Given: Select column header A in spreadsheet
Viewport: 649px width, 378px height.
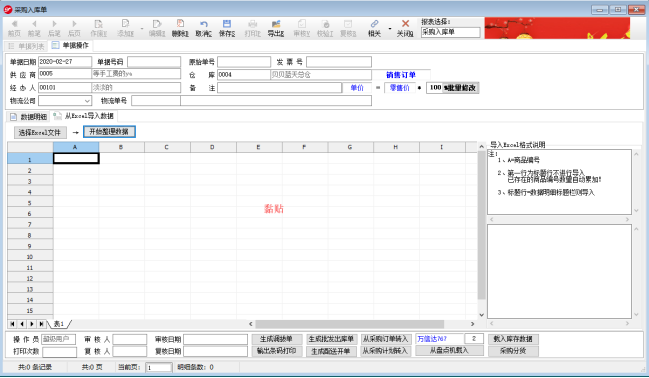Looking at the screenshot, I should (x=76, y=147).
